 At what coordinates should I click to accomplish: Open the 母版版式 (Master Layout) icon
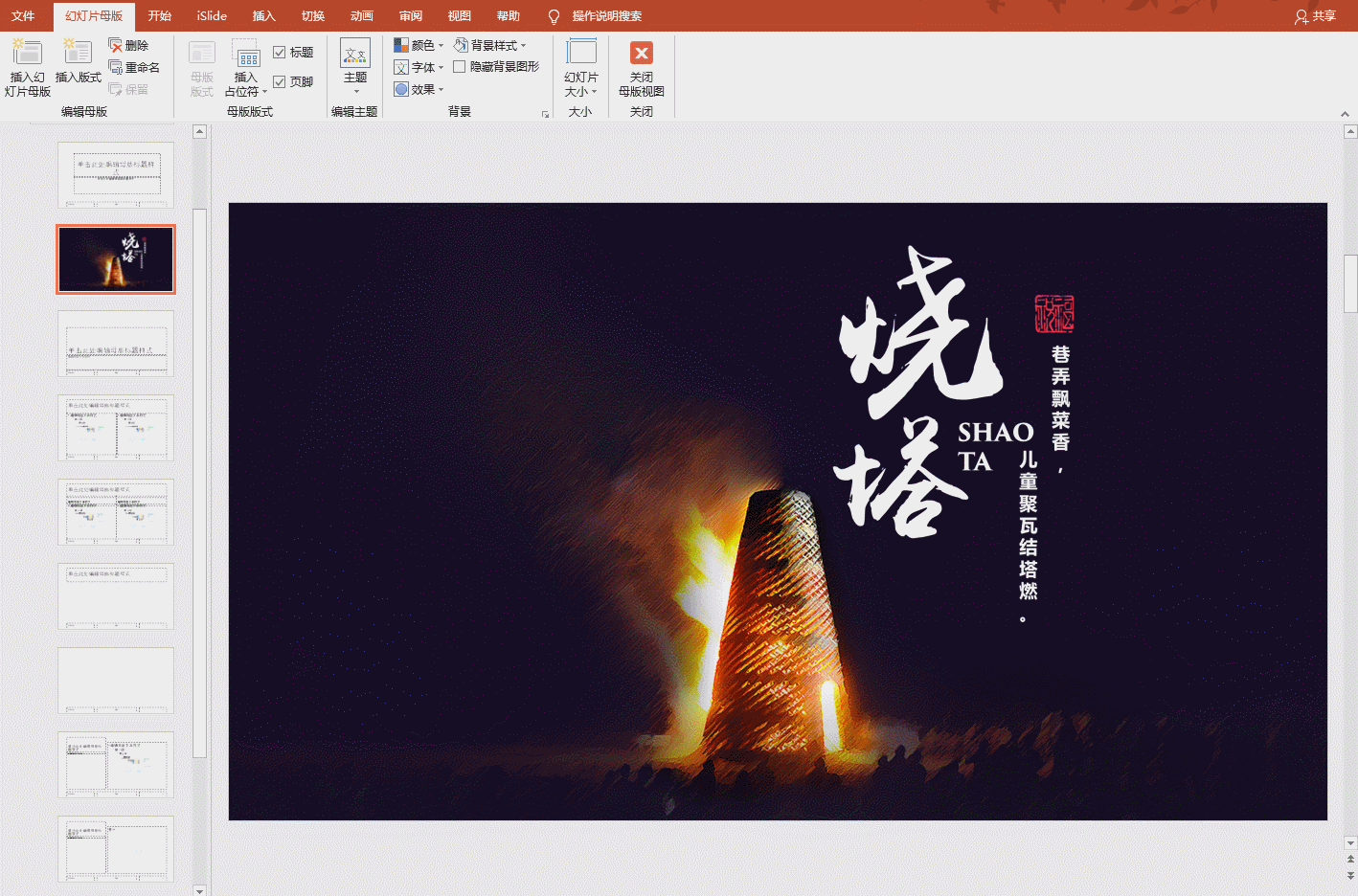pos(201,67)
